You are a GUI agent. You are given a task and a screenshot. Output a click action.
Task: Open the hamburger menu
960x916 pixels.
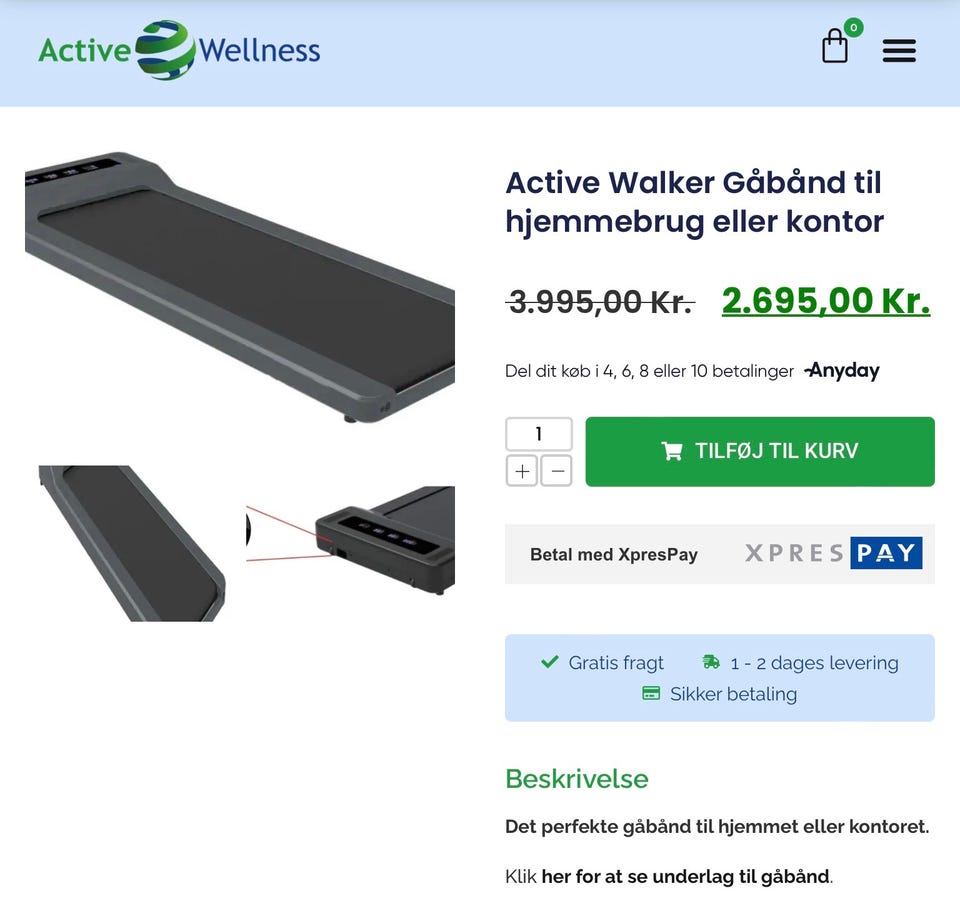899,51
